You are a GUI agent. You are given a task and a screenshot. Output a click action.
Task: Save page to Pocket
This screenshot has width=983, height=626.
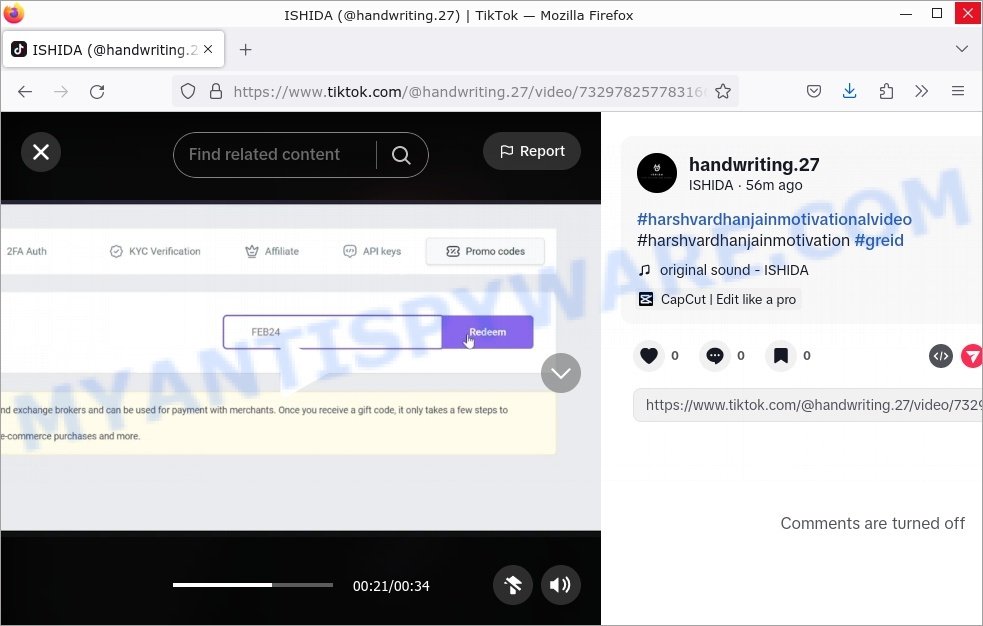point(814,91)
